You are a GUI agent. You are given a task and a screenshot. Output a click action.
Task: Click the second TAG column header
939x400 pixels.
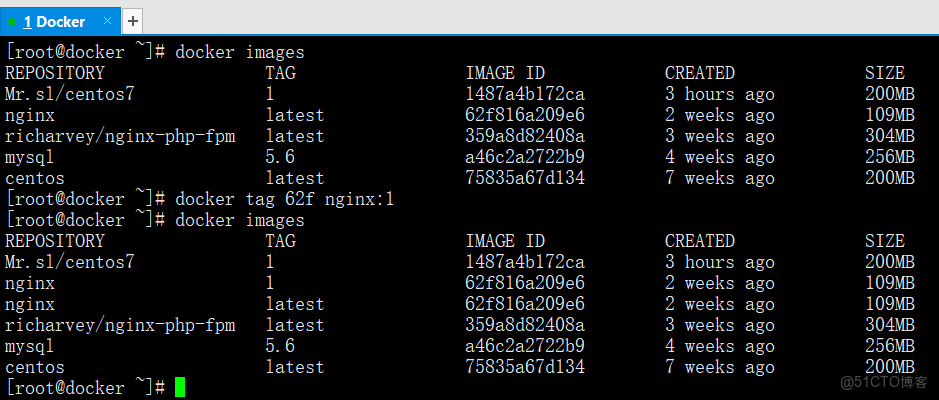tap(281, 241)
